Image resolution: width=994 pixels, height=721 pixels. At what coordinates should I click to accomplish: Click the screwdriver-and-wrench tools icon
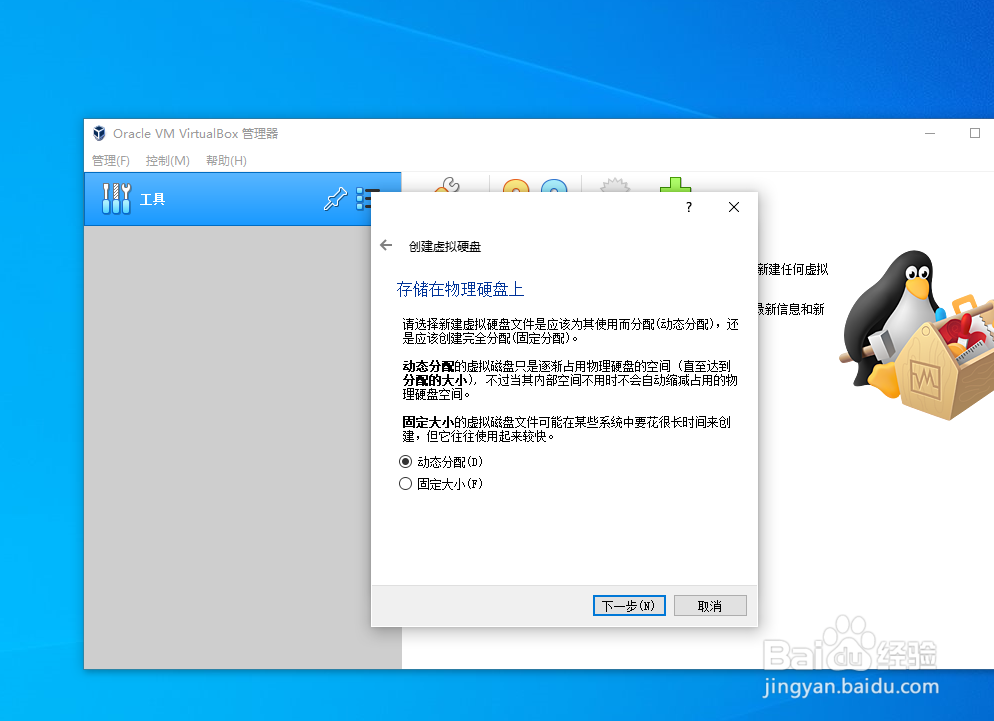tap(117, 198)
